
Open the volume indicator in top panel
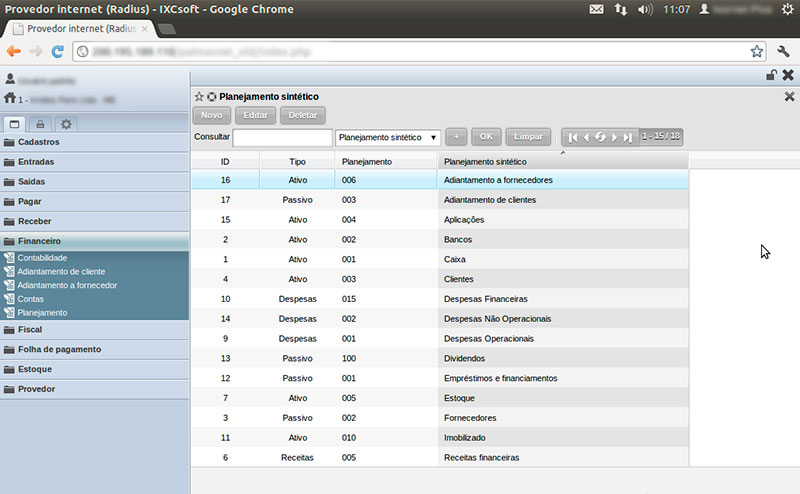tap(645, 9)
